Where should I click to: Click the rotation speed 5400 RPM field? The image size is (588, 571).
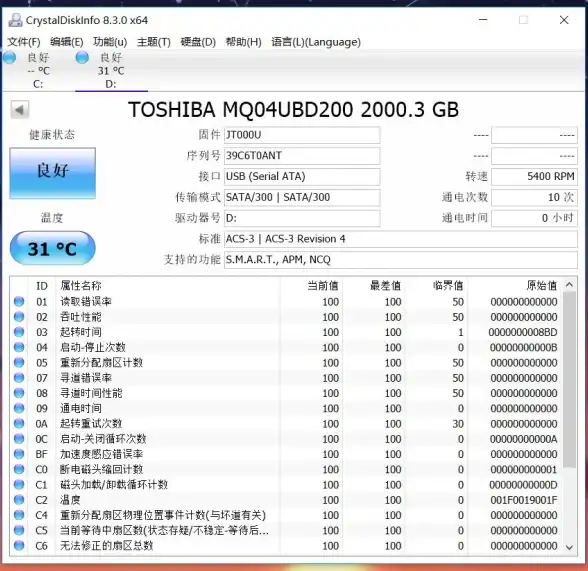pyautogui.click(x=534, y=177)
